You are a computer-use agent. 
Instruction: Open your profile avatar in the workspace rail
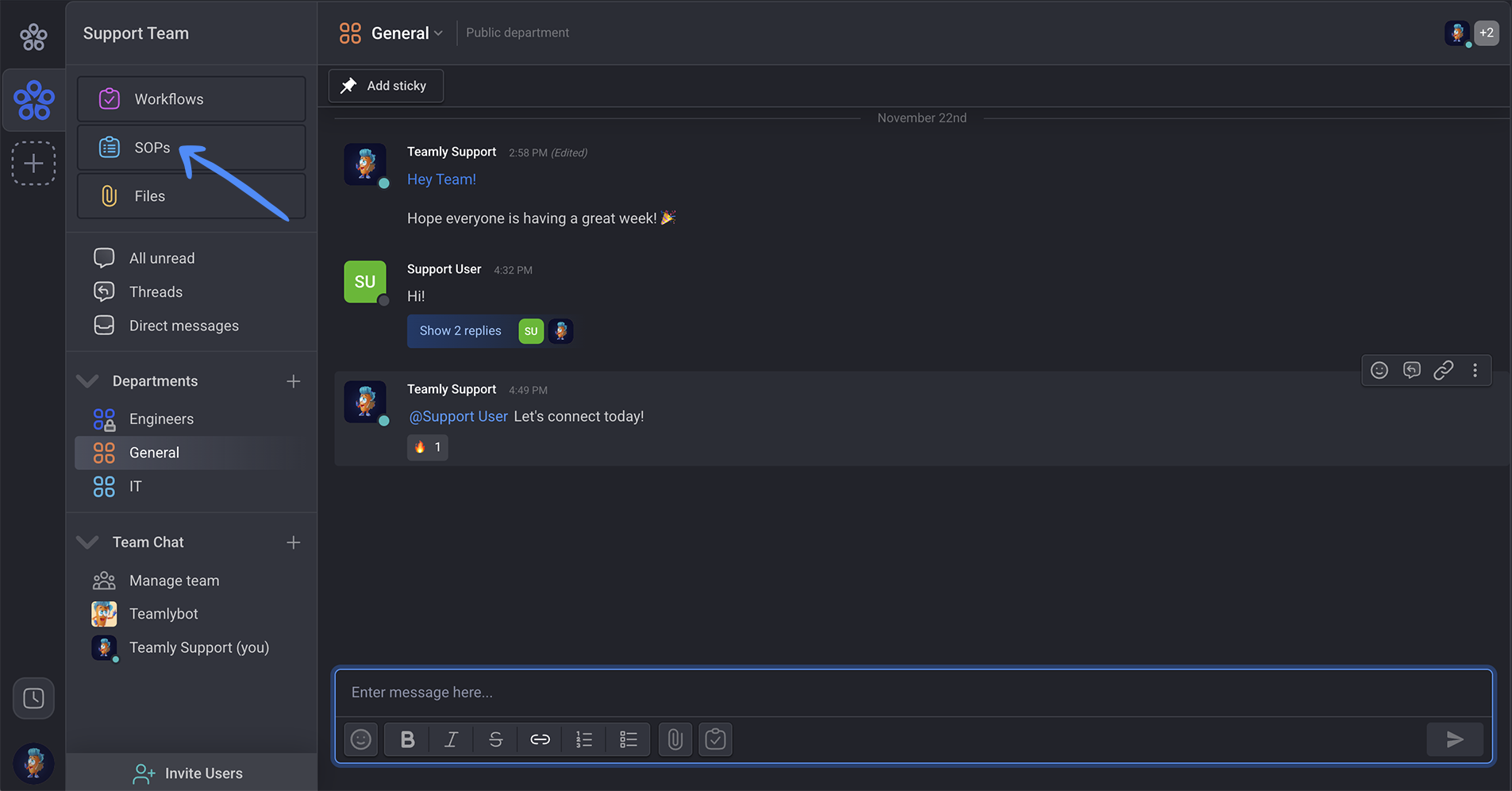click(x=33, y=763)
